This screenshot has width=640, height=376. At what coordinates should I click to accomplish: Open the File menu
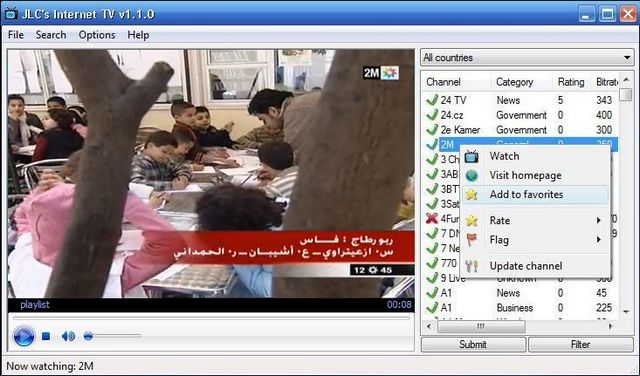point(16,35)
